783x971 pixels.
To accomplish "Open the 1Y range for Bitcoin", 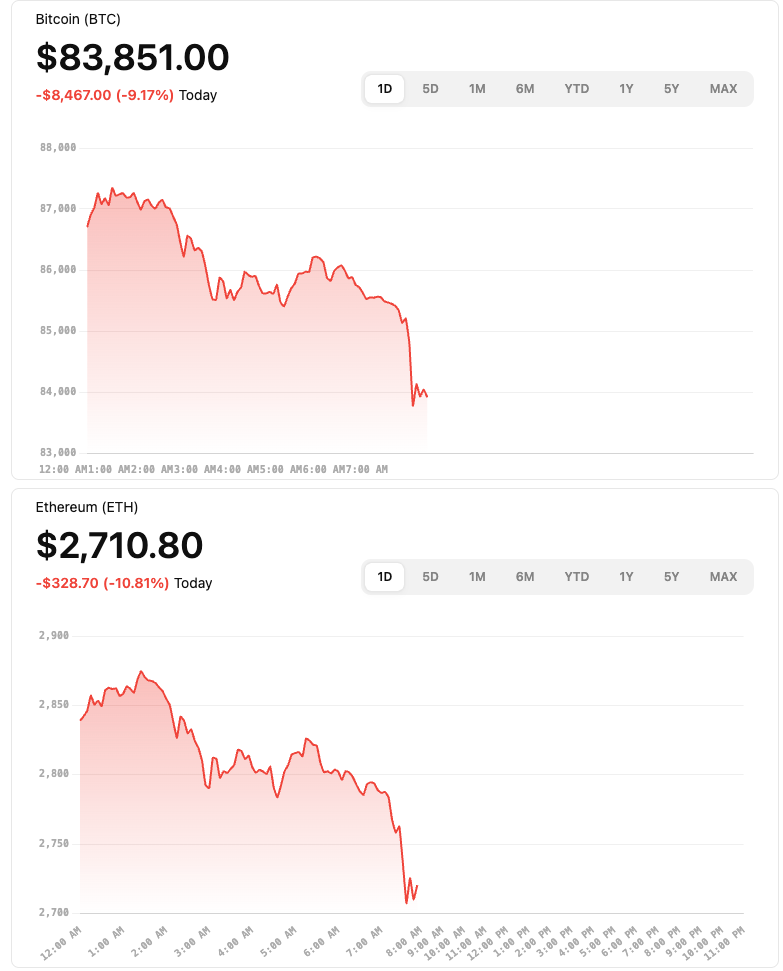I will pos(626,89).
